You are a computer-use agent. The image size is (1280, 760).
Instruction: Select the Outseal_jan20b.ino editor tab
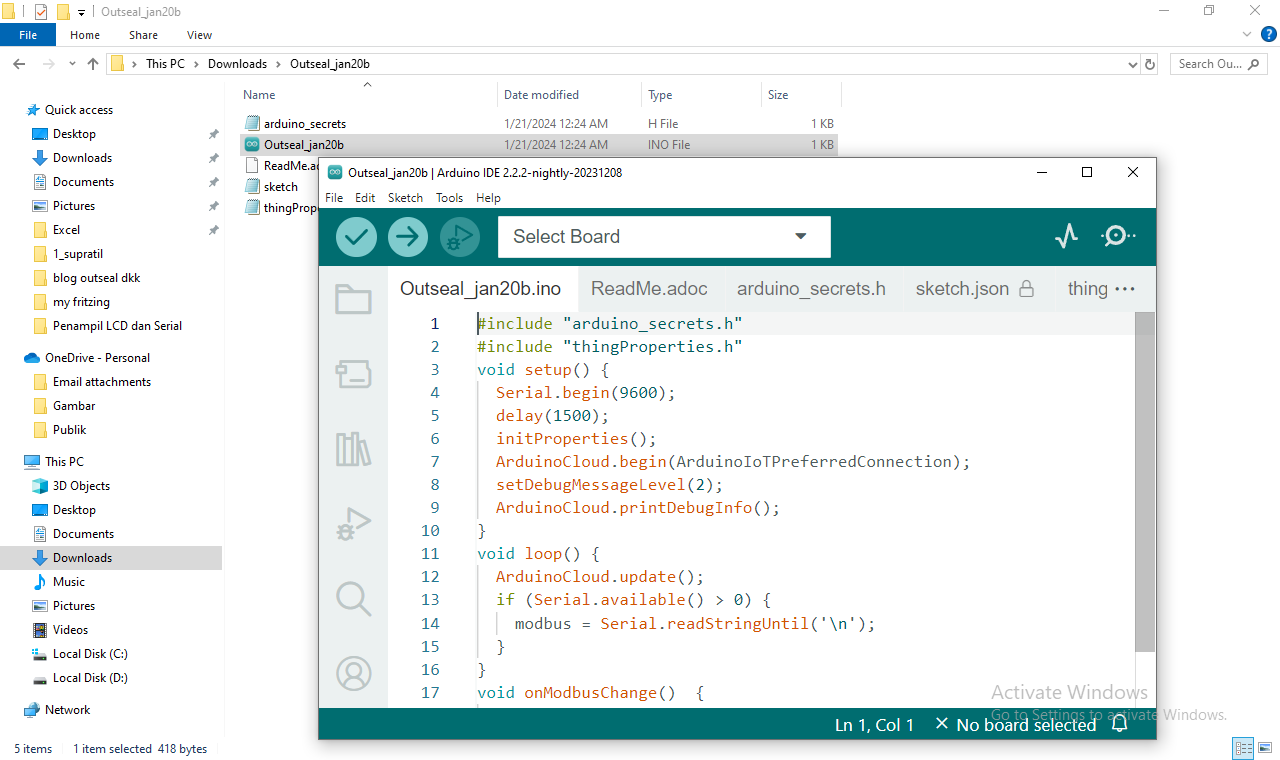(480, 289)
